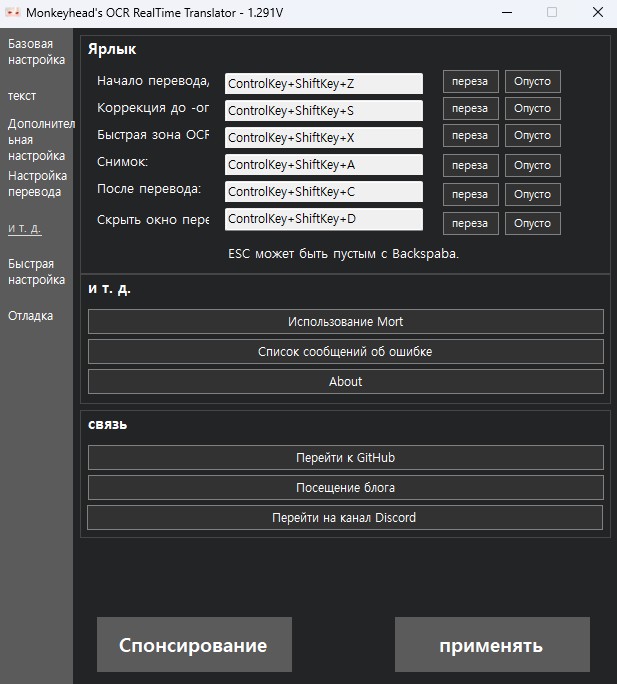Screen dimensions: 617x684
Task: Click переза button for Начало перевода
Action: [x=470, y=81]
